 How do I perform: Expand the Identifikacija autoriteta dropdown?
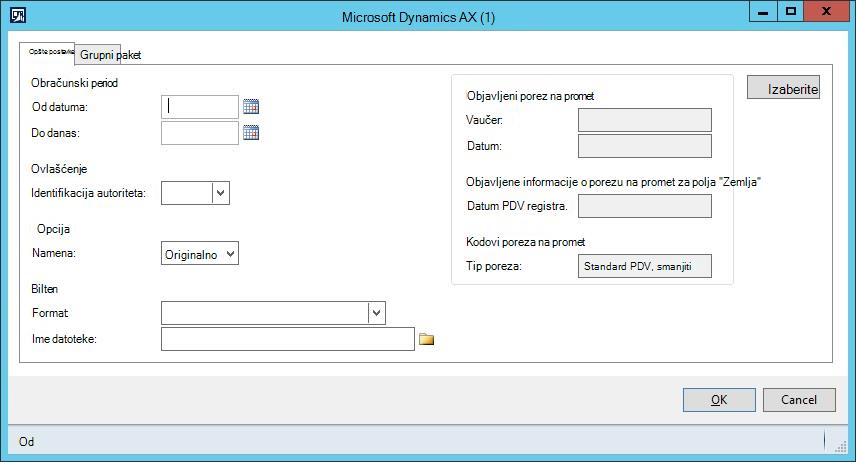click(221, 193)
